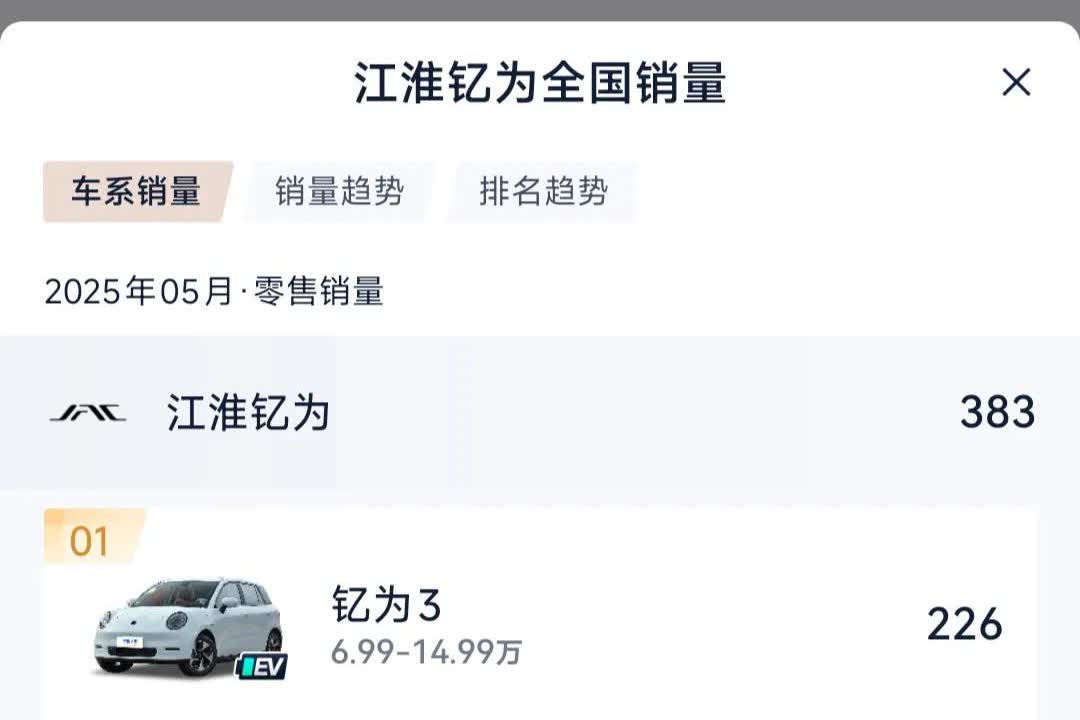1080x720 pixels.
Task: Open the 钇为3 car thumbnail
Action: [x=189, y=628]
